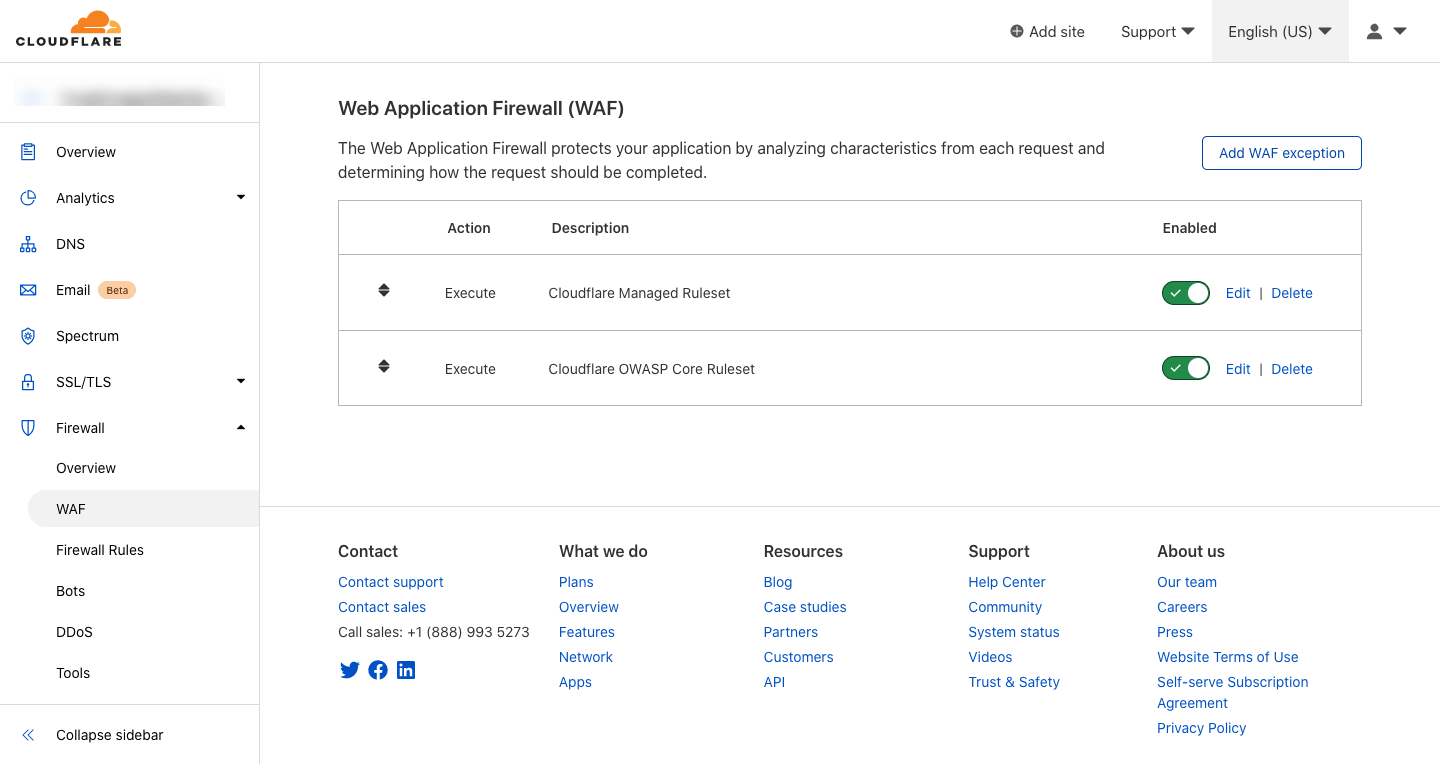Open the Facebook icon in footer

(x=378, y=670)
